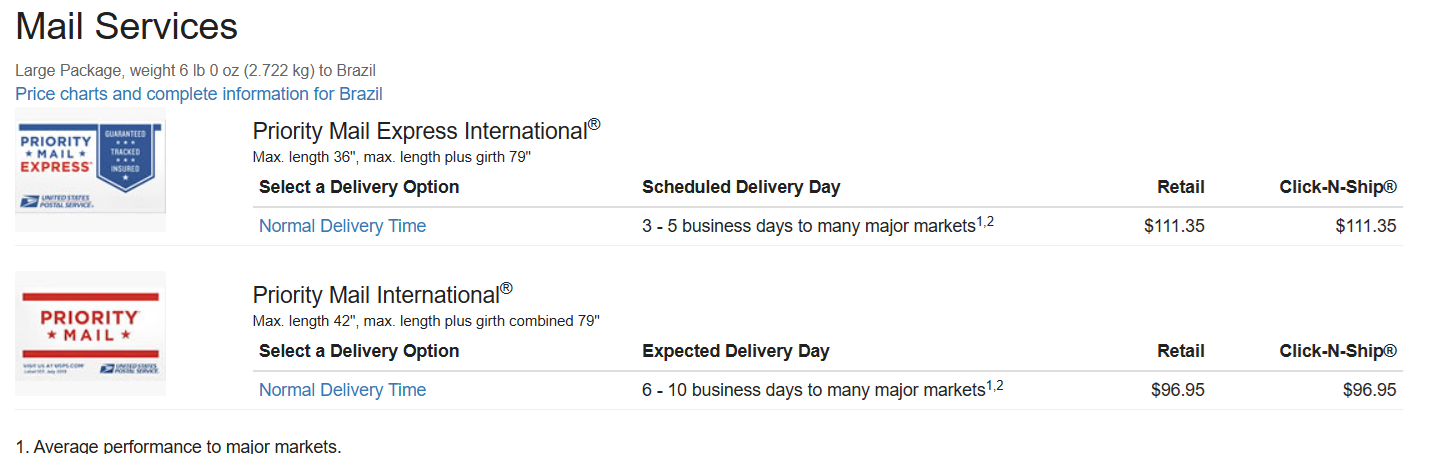Click the Priority Mail Express International heading
Screen dimensions: 1452x454
(427, 130)
